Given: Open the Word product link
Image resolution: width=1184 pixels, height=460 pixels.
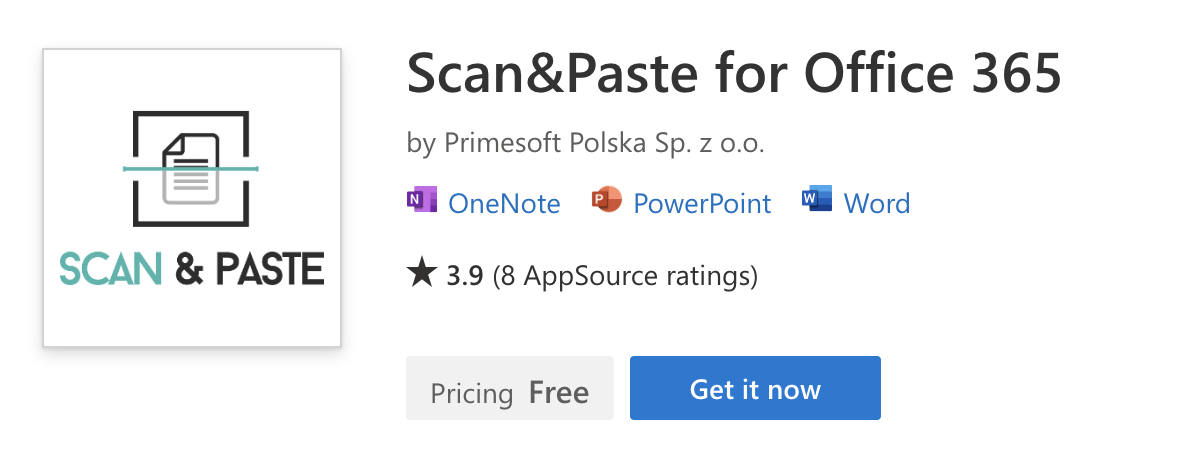Looking at the screenshot, I should click(877, 204).
